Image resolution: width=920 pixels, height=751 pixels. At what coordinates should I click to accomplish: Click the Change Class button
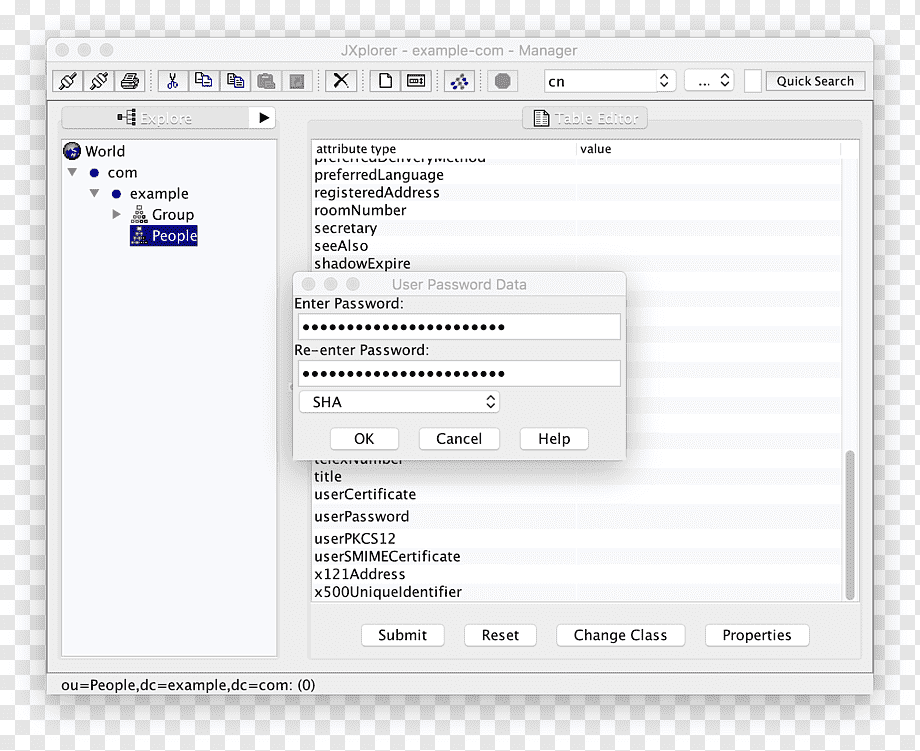620,635
